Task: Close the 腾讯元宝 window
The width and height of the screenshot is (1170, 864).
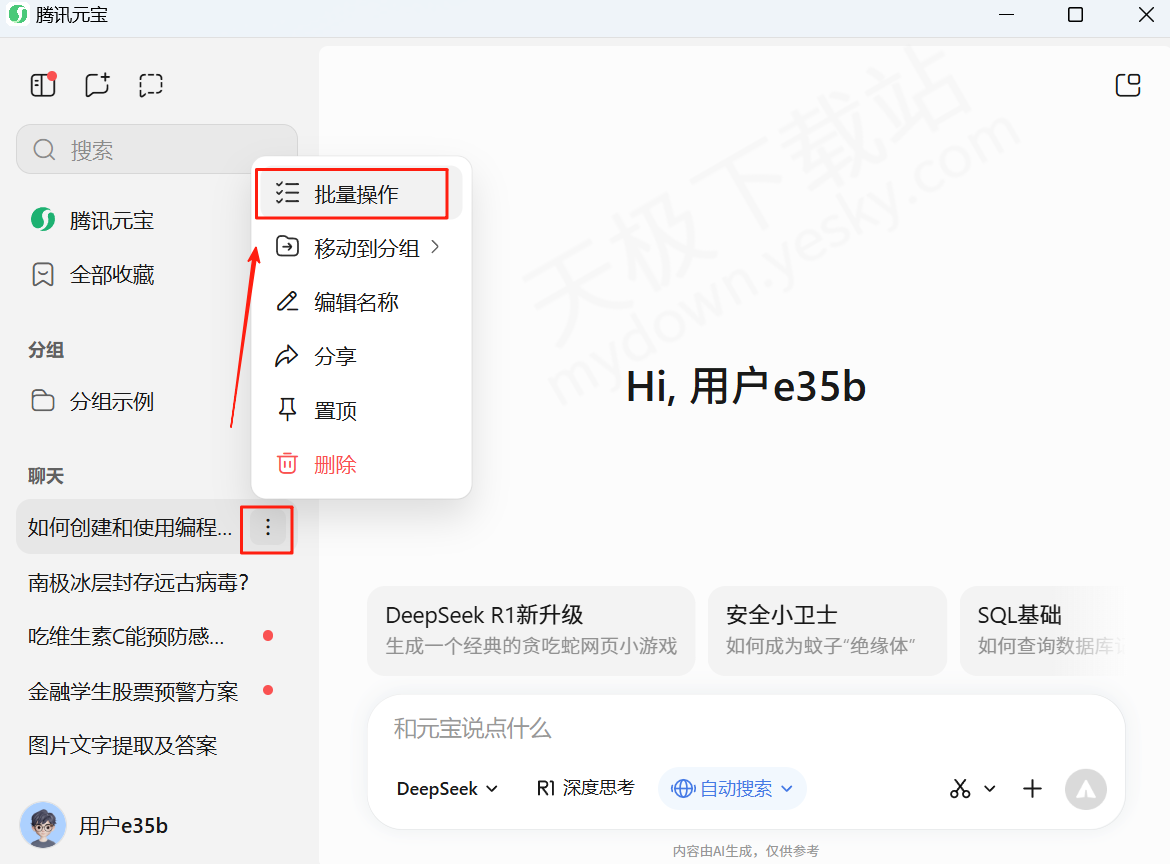Action: coord(1147,15)
